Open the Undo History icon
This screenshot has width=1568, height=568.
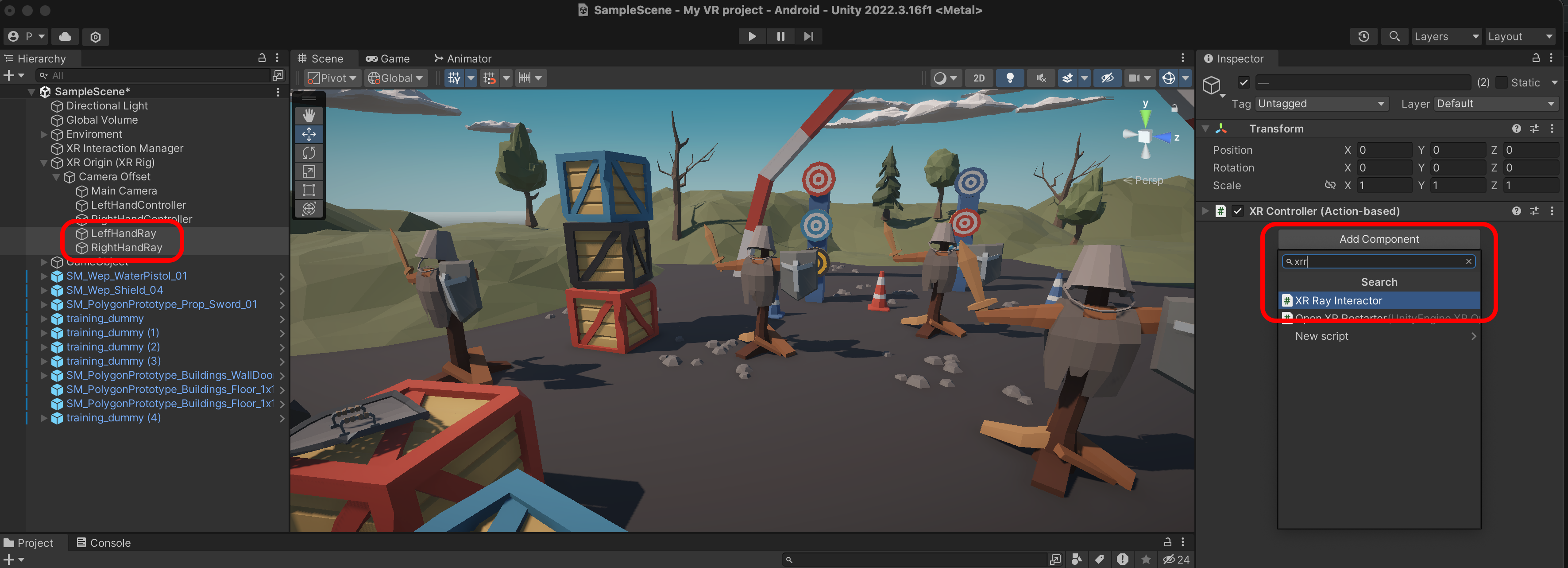pyautogui.click(x=1363, y=37)
